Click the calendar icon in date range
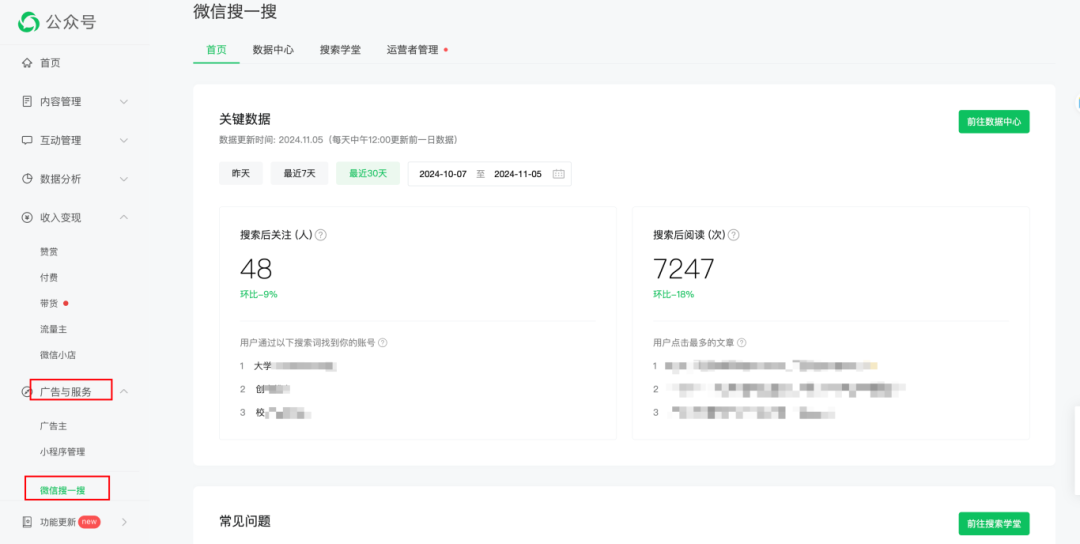This screenshot has width=1080, height=544. [559, 174]
